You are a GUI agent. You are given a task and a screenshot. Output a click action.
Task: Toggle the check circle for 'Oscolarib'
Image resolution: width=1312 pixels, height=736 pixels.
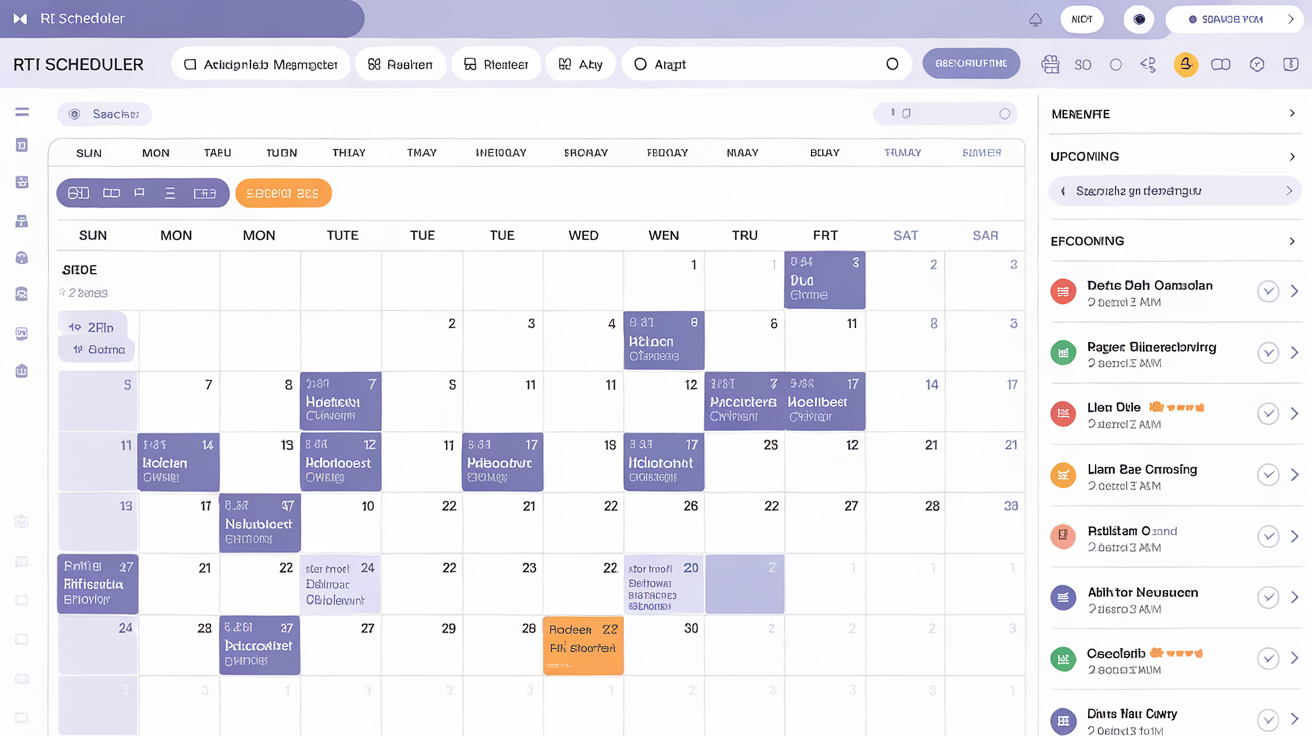(x=1268, y=659)
